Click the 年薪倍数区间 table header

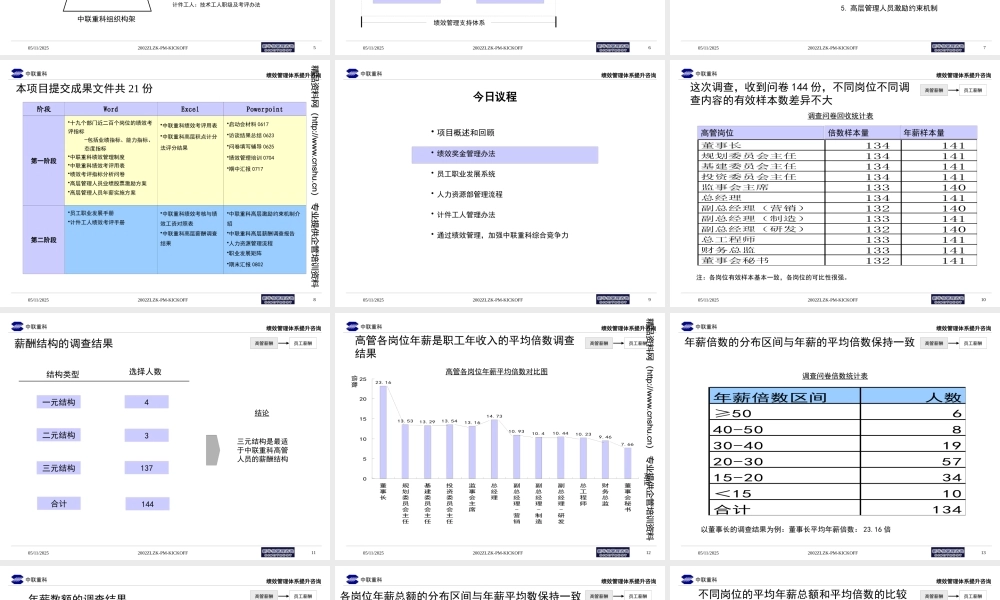(784, 397)
